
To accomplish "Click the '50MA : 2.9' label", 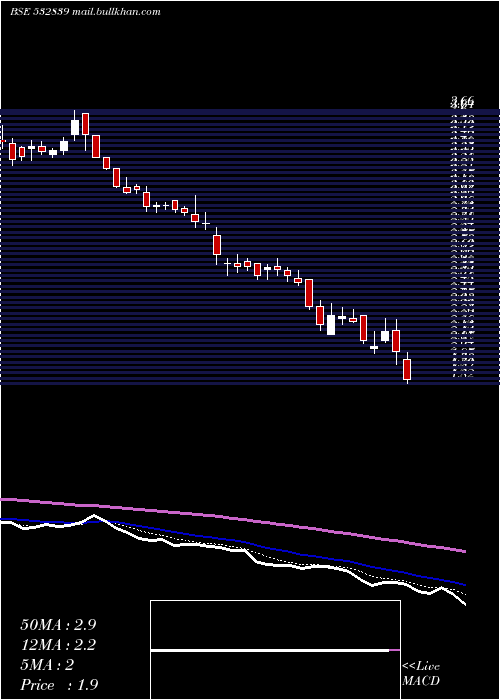I will coord(58,625).
